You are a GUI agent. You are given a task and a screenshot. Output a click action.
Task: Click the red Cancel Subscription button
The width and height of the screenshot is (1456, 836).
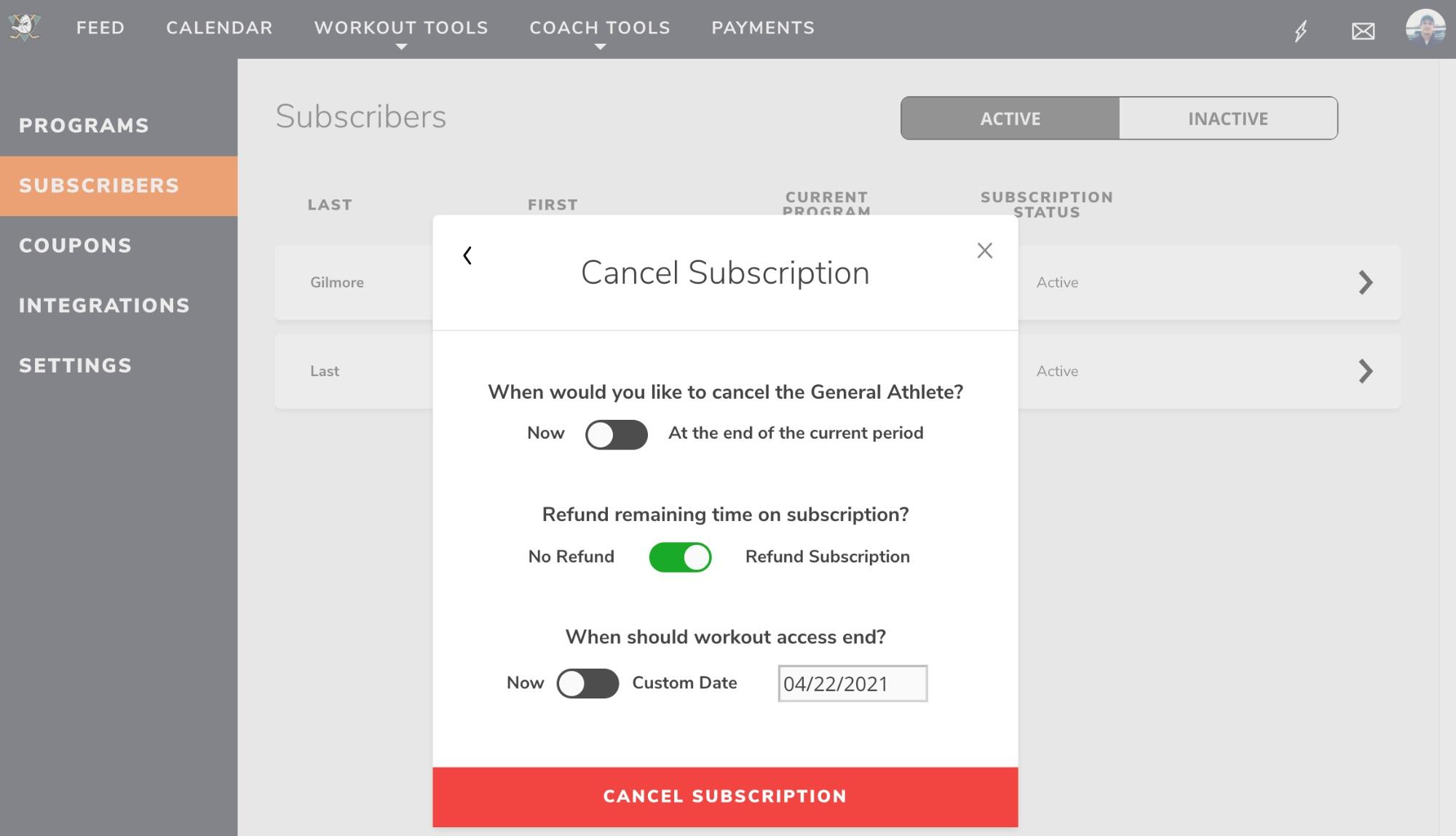tap(725, 797)
